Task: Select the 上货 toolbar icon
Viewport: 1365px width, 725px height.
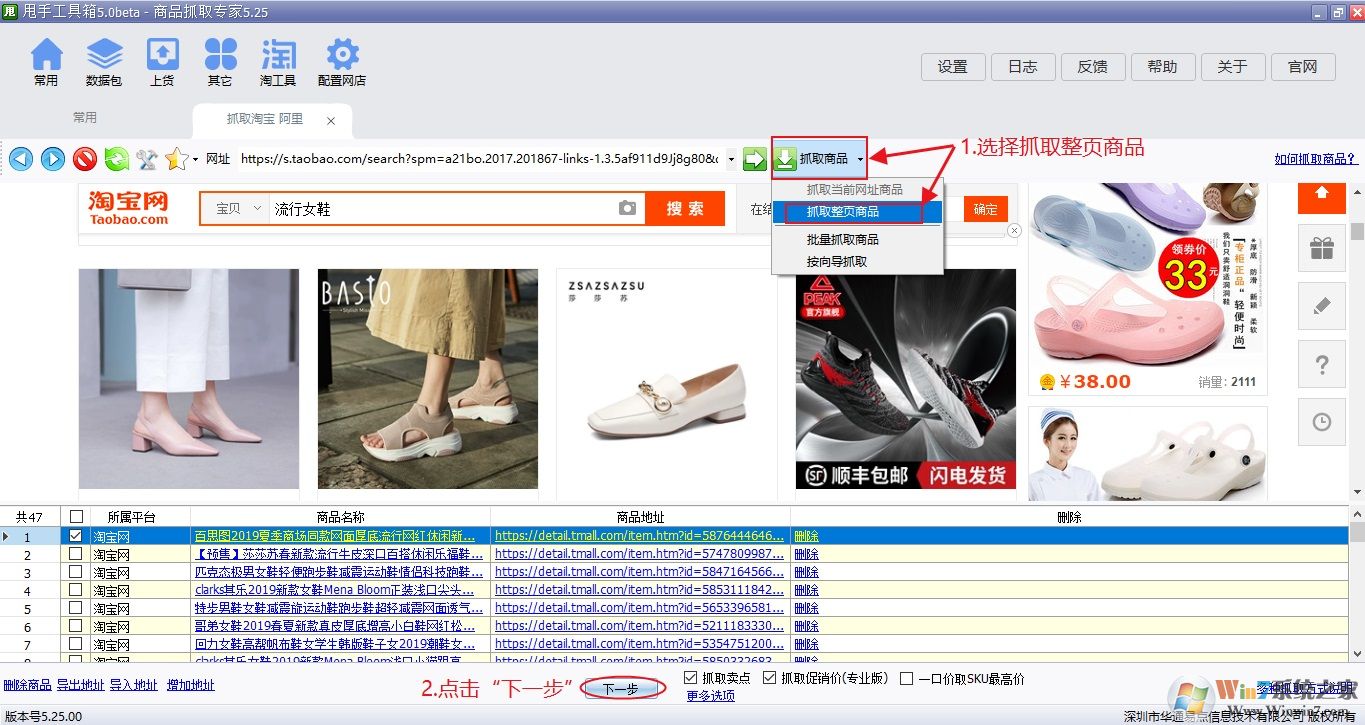Action: [162, 60]
